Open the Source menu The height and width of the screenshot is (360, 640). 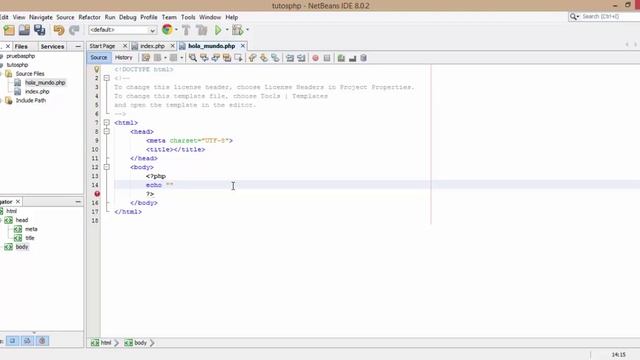pos(65,17)
